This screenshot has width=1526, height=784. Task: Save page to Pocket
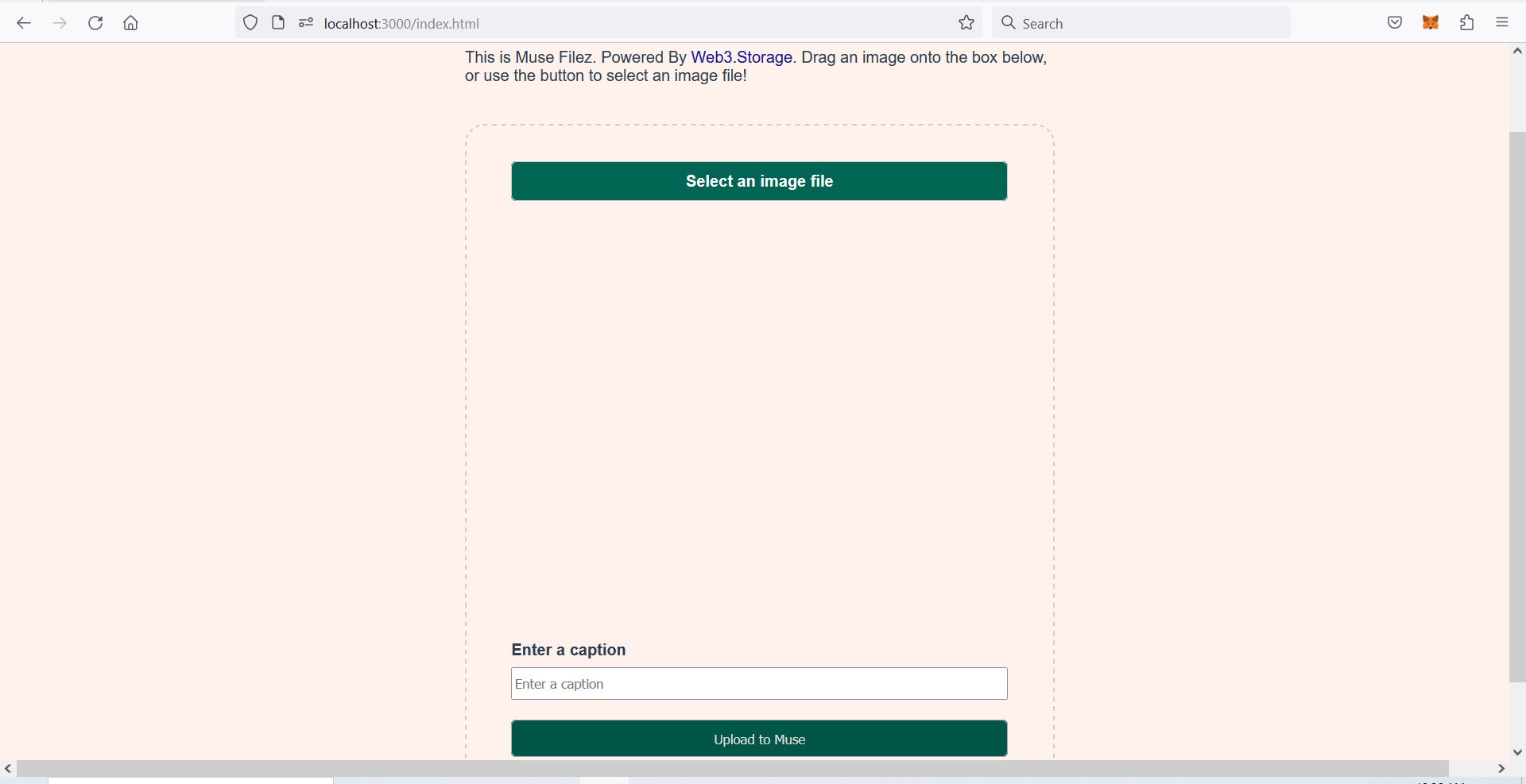click(x=1395, y=23)
